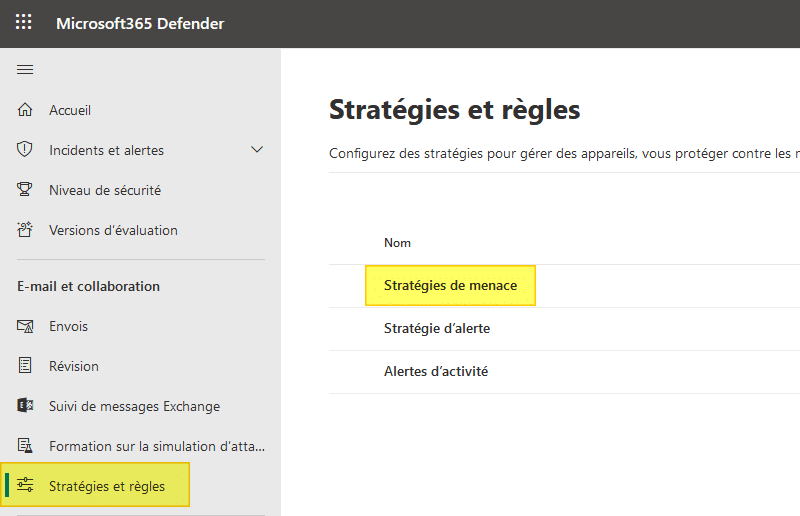Collapse the navigation hamburger menu

click(25, 69)
